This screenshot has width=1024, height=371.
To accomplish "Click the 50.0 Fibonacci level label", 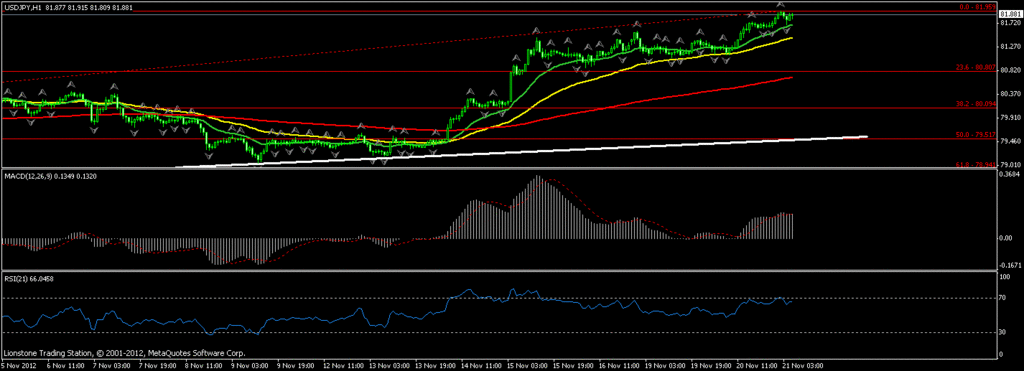I will (x=976, y=135).
